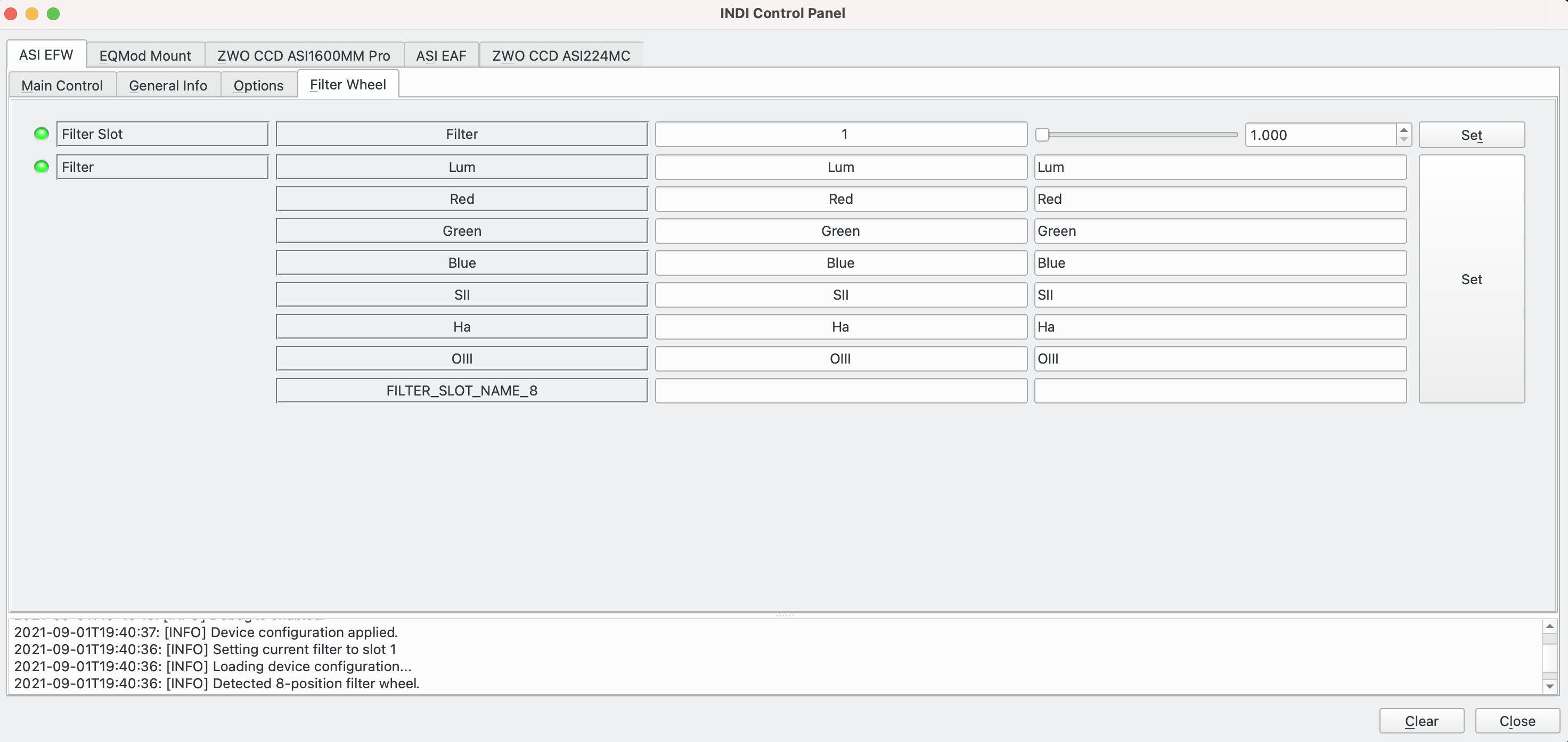Click the green status light beside the Filter property
The width and height of the screenshot is (1568, 742).
coord(42,167)
